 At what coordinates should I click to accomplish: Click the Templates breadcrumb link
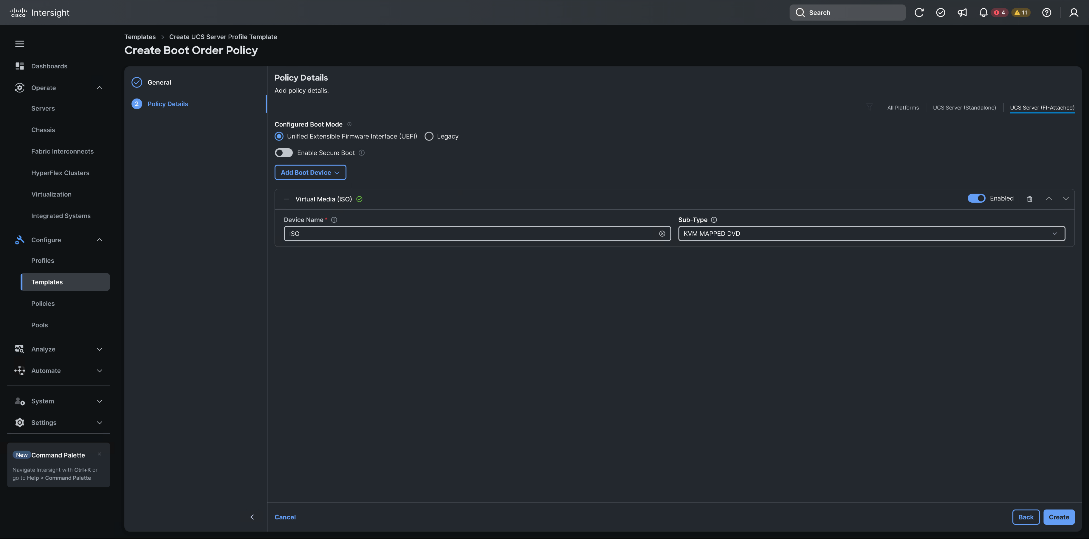tap(140, 37)
